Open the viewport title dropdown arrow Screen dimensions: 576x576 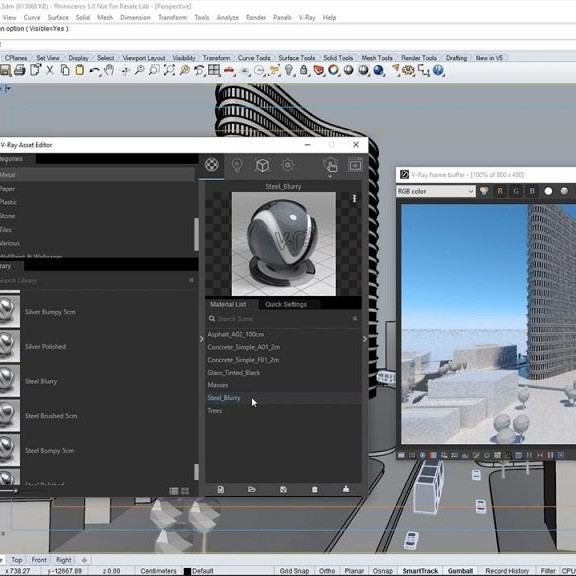[x=8, y=89]
